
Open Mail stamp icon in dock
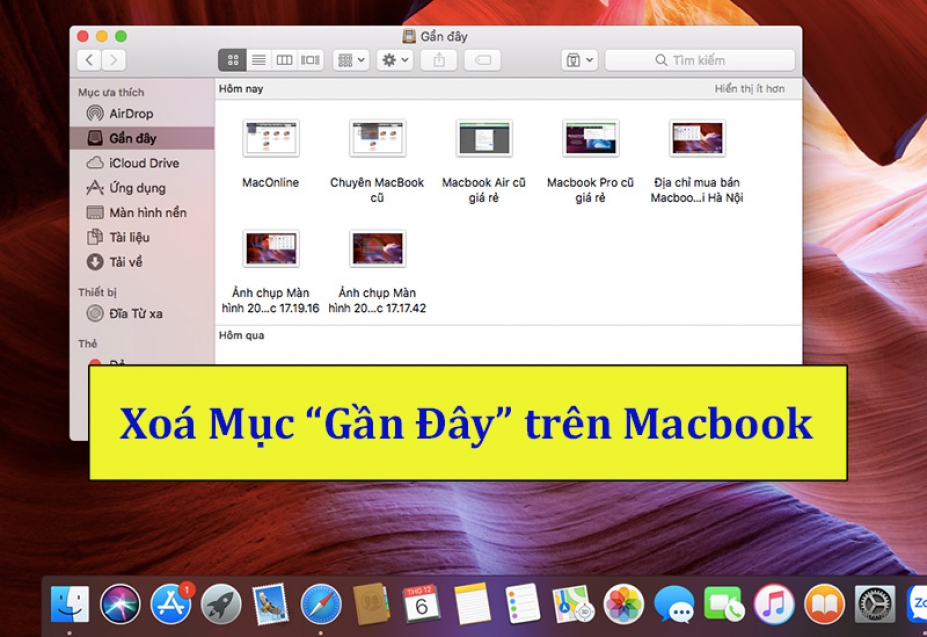point(271,604)
